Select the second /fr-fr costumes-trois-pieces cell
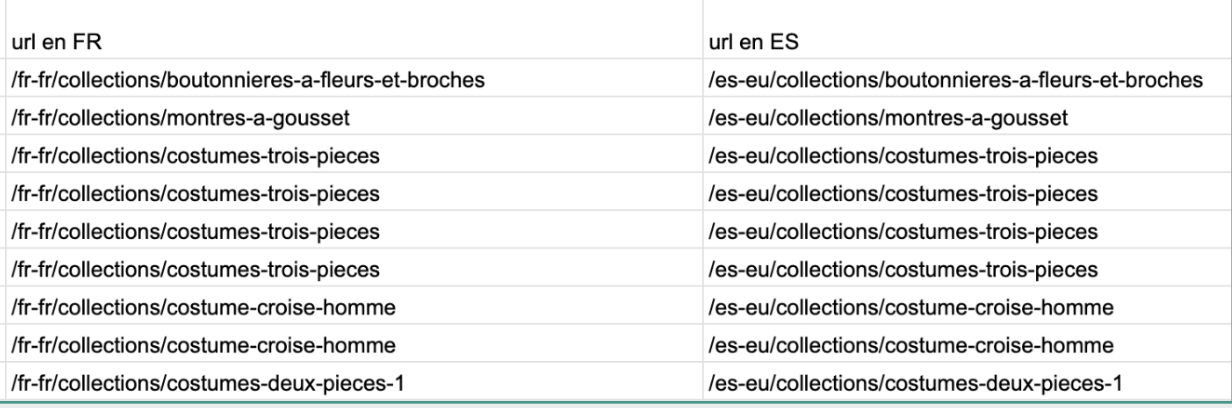The height and width of the screenshot is (408, 1232). coord(350,193)
